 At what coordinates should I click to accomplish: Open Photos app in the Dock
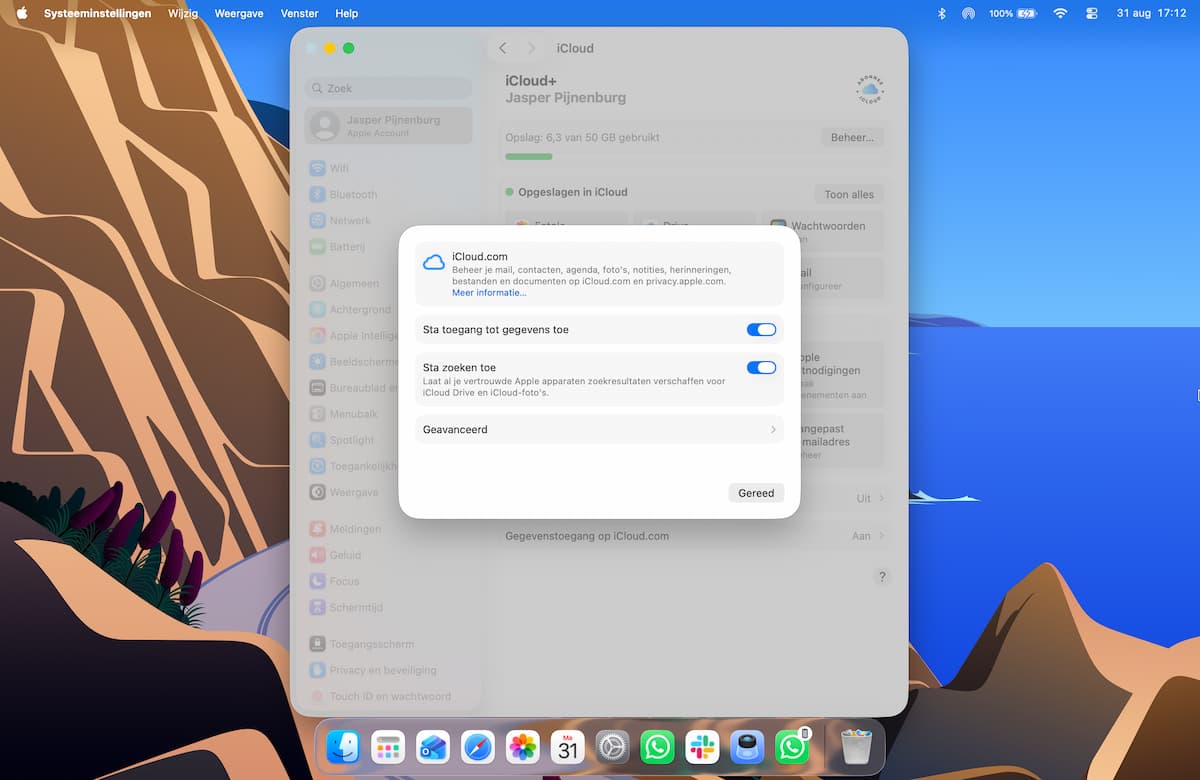(523, 747)
